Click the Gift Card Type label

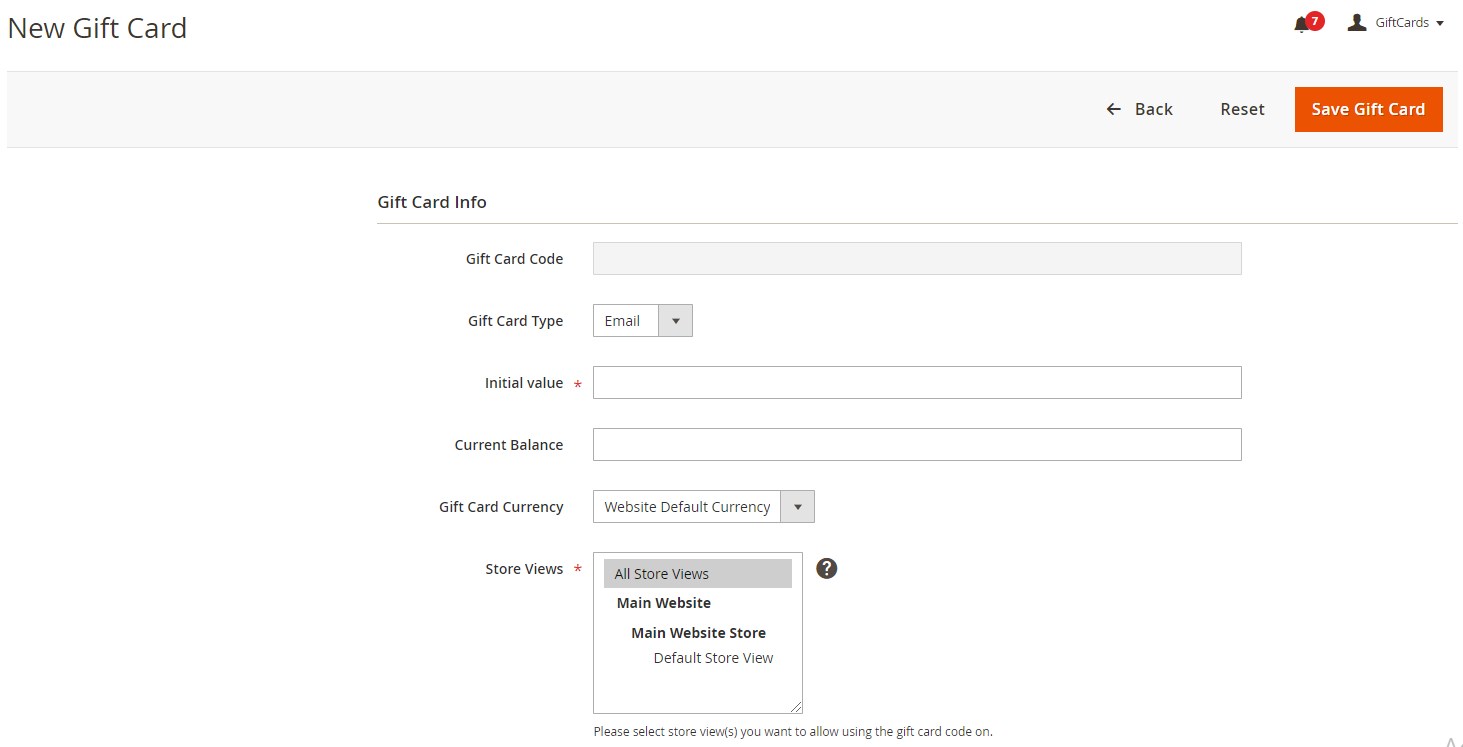[x=516, y=321]
